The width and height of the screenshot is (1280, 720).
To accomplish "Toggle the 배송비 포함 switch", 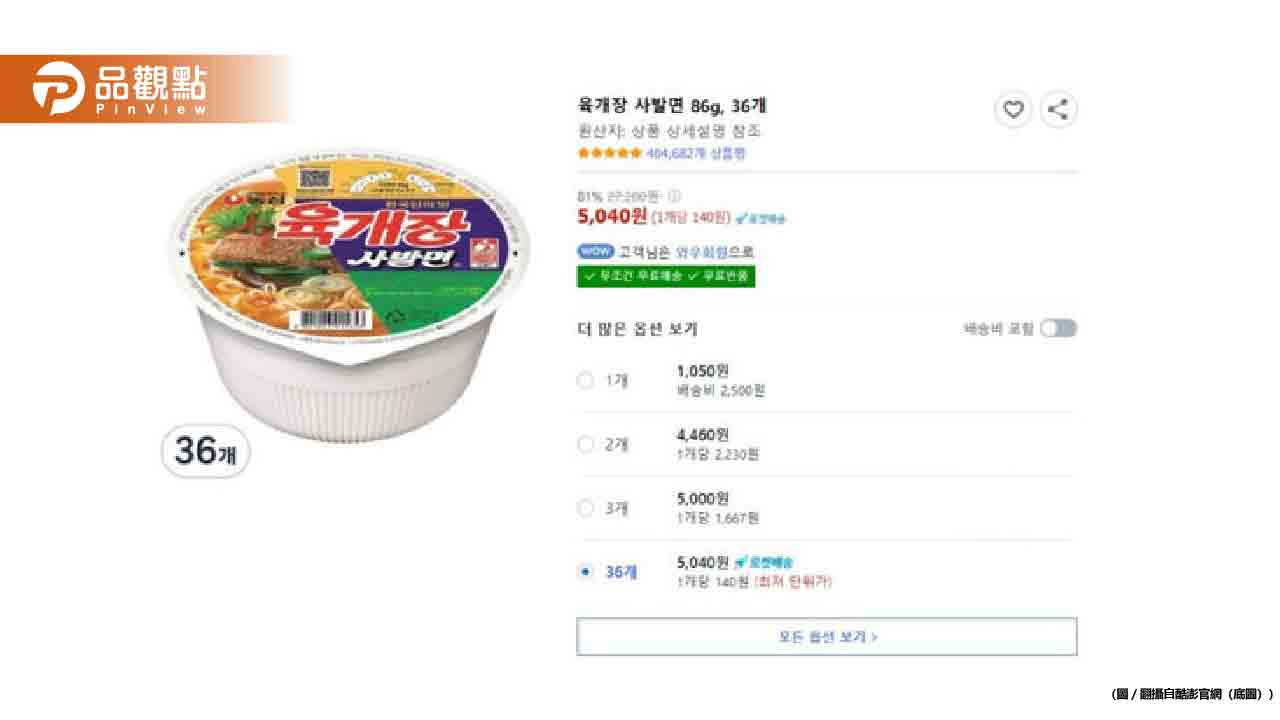I will (x=1058, y=329).
